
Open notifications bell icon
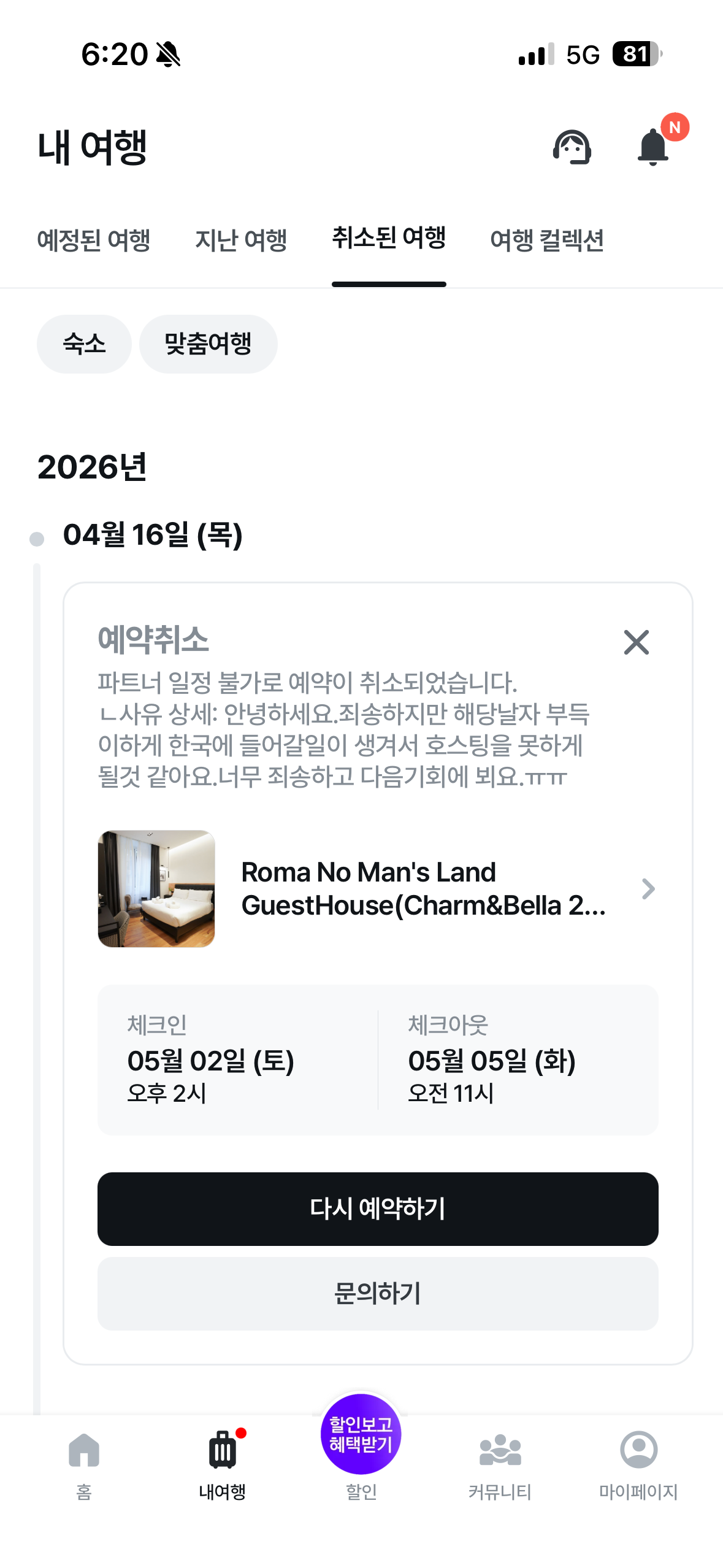click(x=653, y=147)
